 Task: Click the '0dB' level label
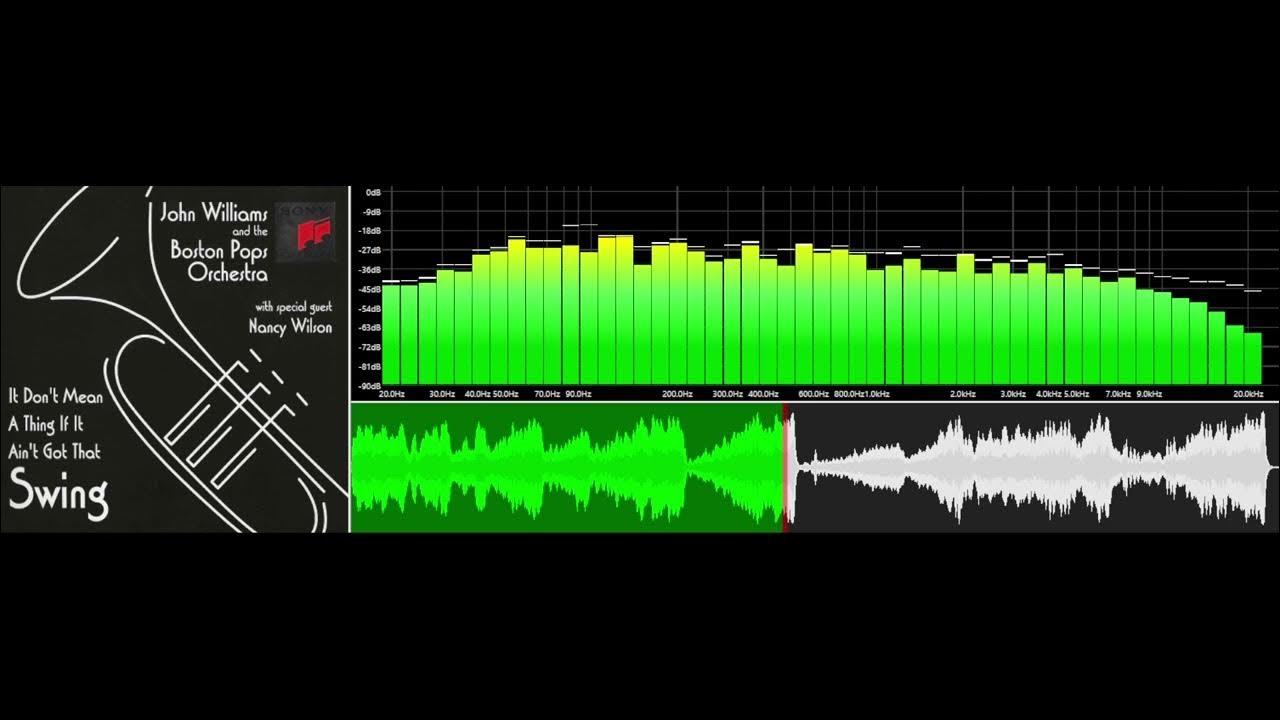coord(373,192)
